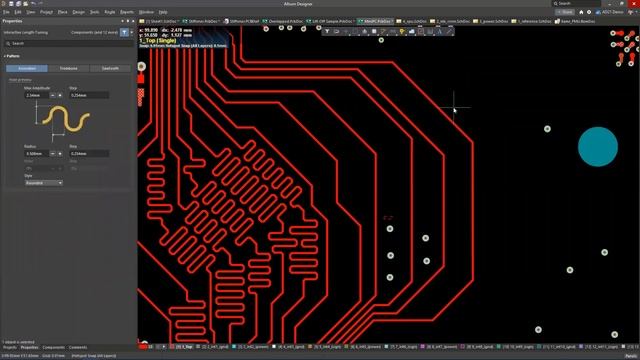Click the Panels button in status bar
The image size is (640, 360).
tap(631, 356)
